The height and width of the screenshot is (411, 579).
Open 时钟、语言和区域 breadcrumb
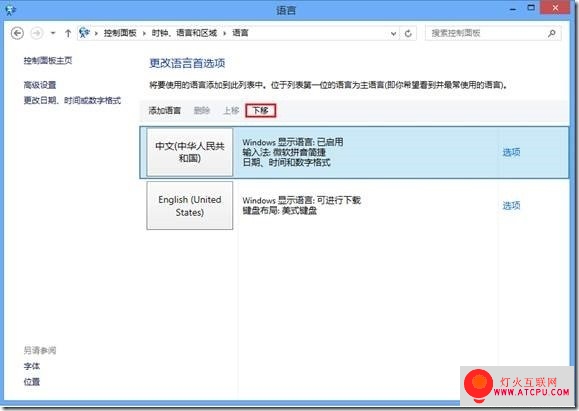[x=184, y=33]
